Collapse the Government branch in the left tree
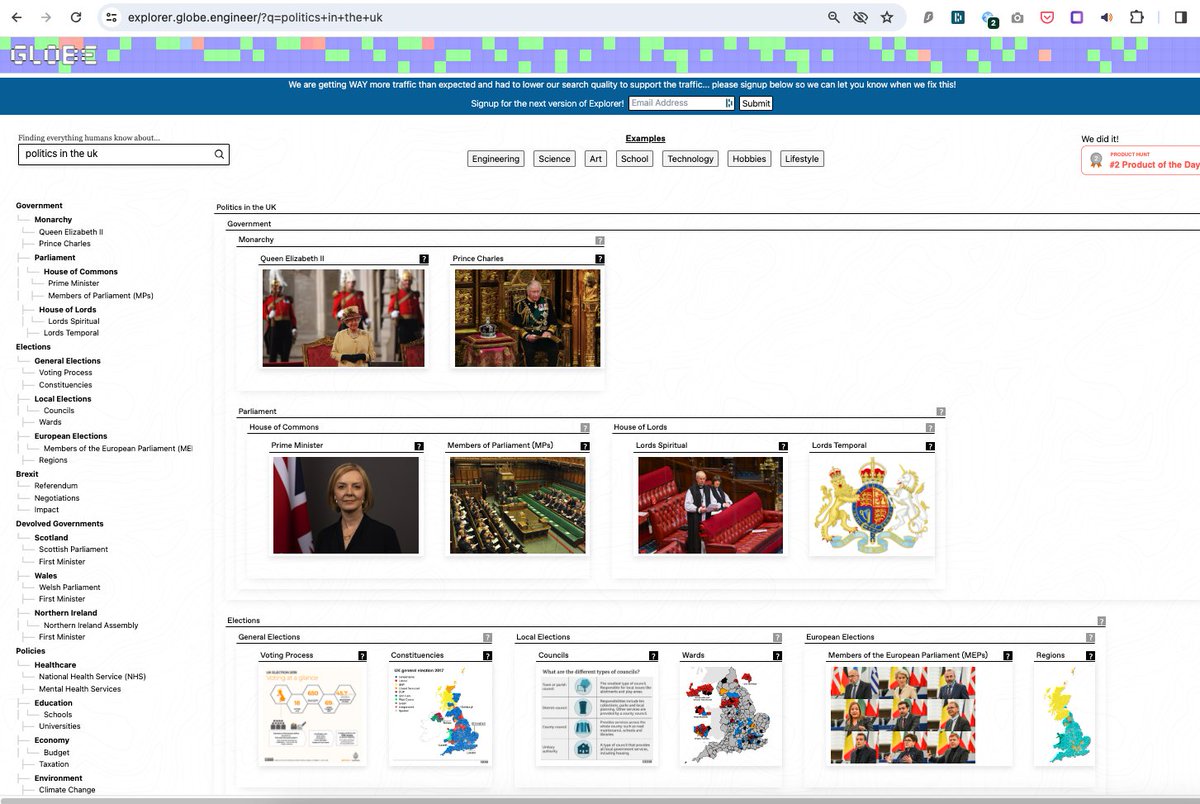This screenshot has height=804, width=1200. (39, 205)
